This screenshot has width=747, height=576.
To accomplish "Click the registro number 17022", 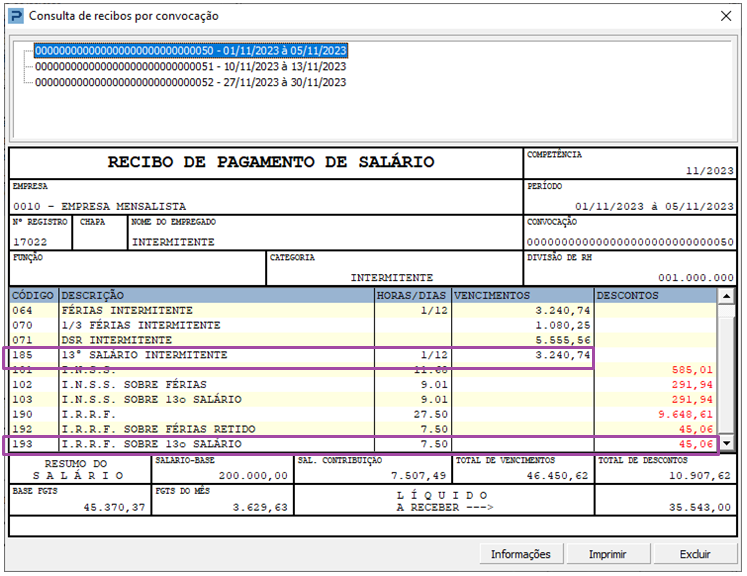I will point(30,242).
